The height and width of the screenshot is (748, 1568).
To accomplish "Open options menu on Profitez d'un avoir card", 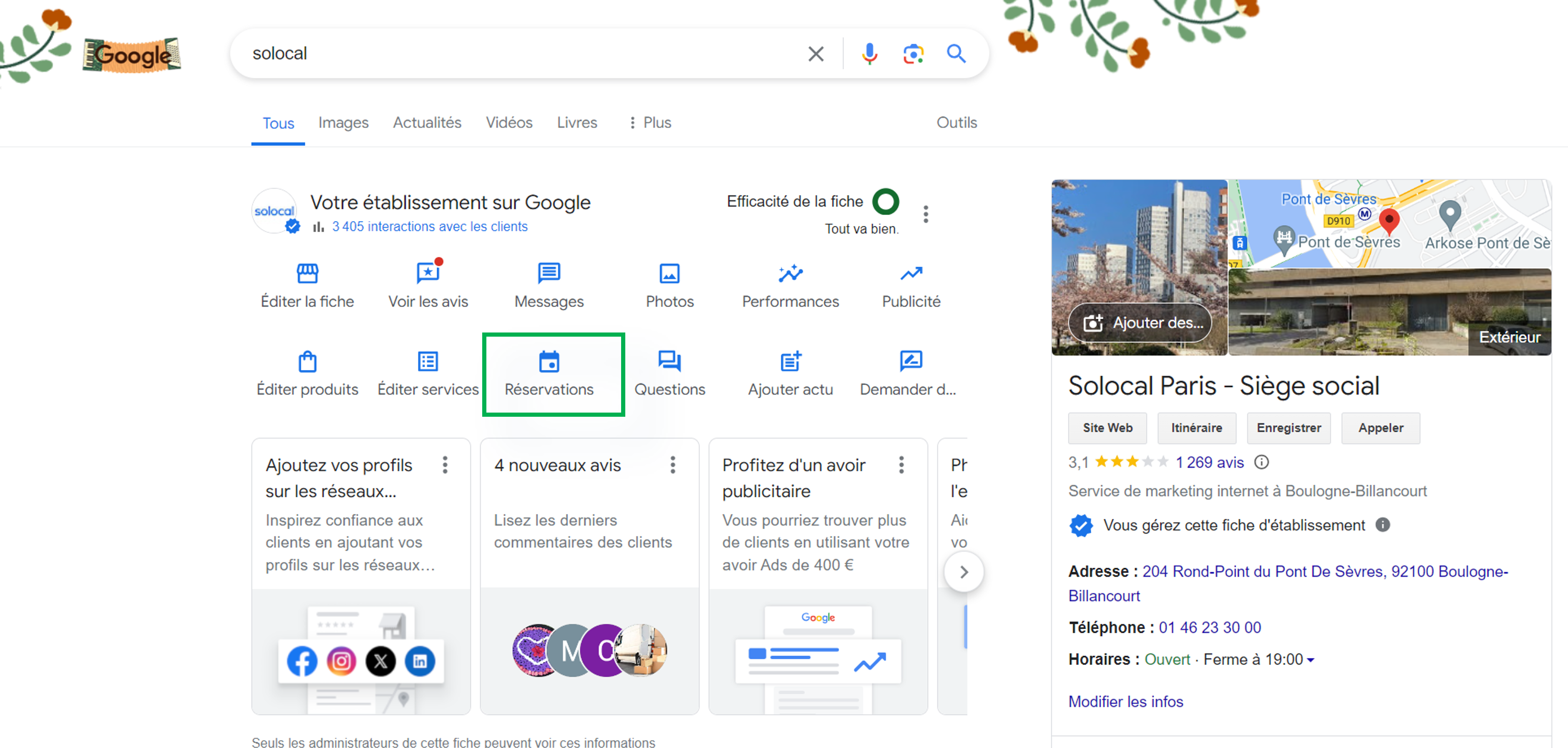I will pos(901,465).
